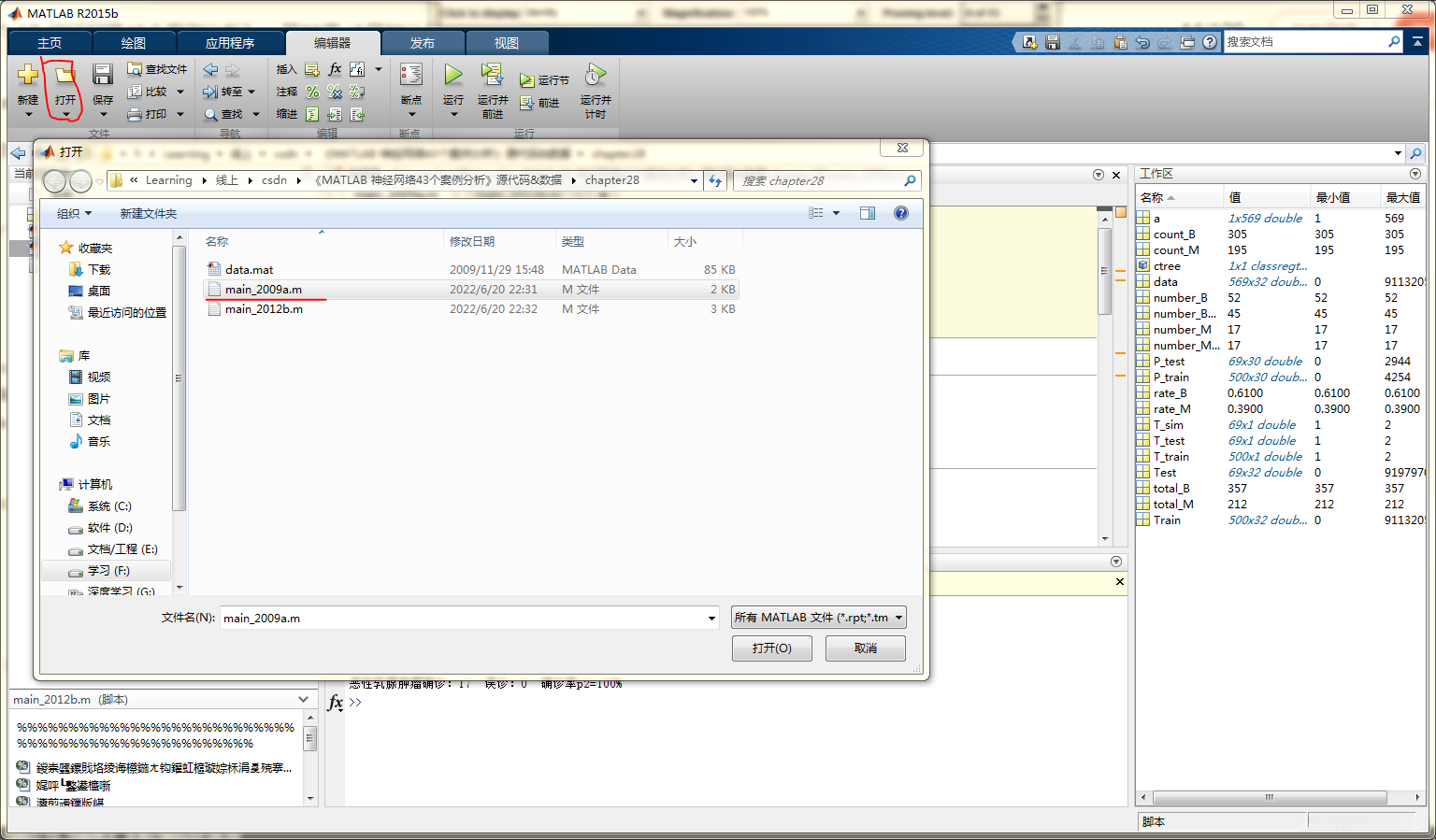1436x840 pixels.
Task: Click 运行并计时 (Run and Time) icon
Action: click(596, 74)
